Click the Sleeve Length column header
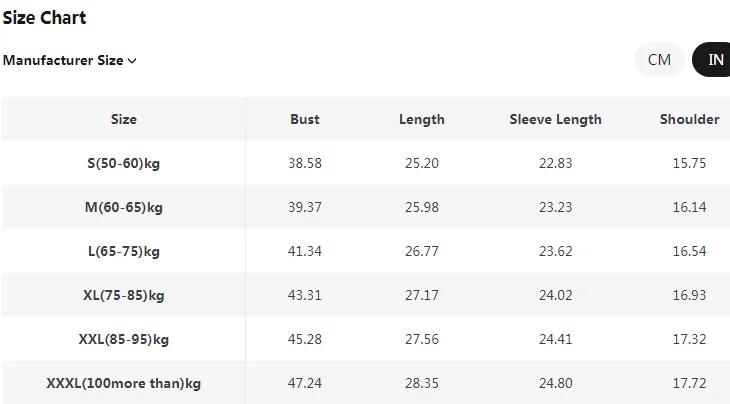This screenshot has height=404, width=730. pyautogui.click(x=555, y=120)
